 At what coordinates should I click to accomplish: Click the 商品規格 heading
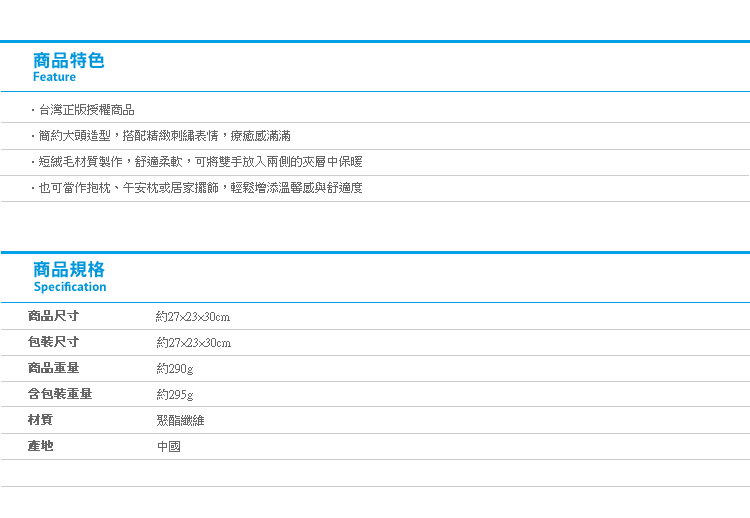pyautogui.click(x=69, y=269)
